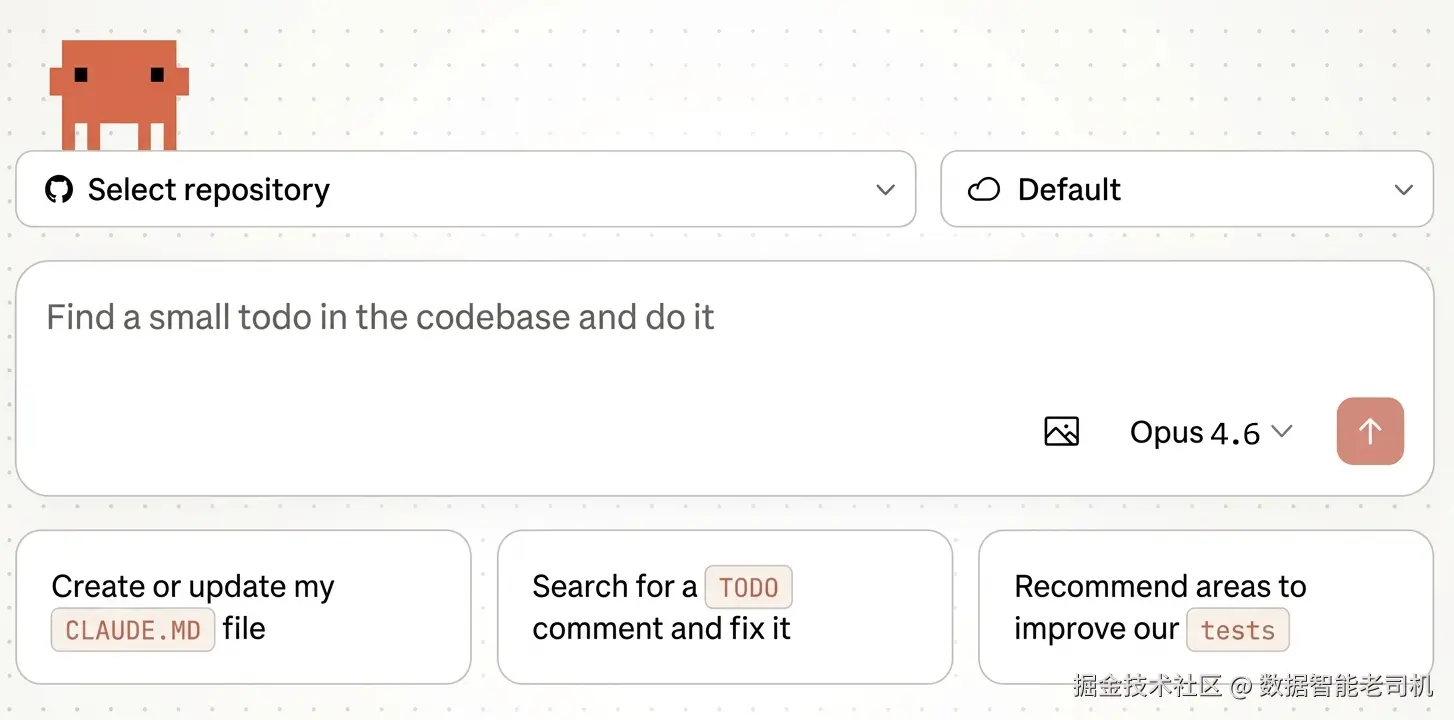1454x720 pixels.
Task: Open the Opus 4.6 model selector
Action: pyautogui.click(x=1194, y=432)
